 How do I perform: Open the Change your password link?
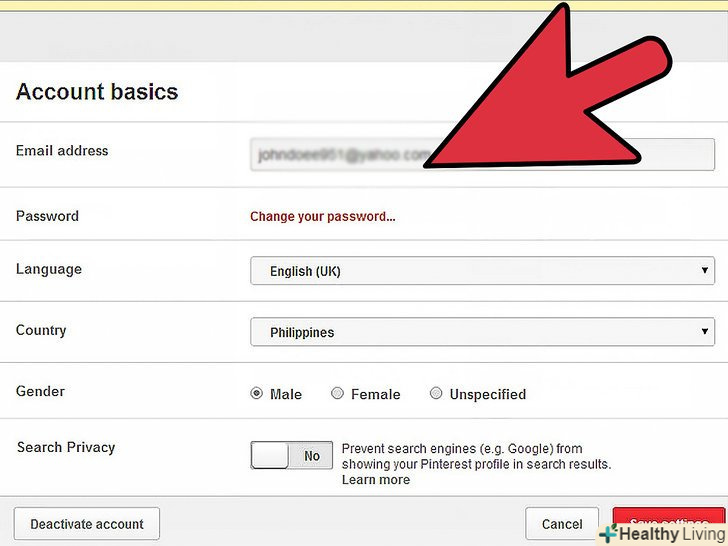click(x=323, y=216)
